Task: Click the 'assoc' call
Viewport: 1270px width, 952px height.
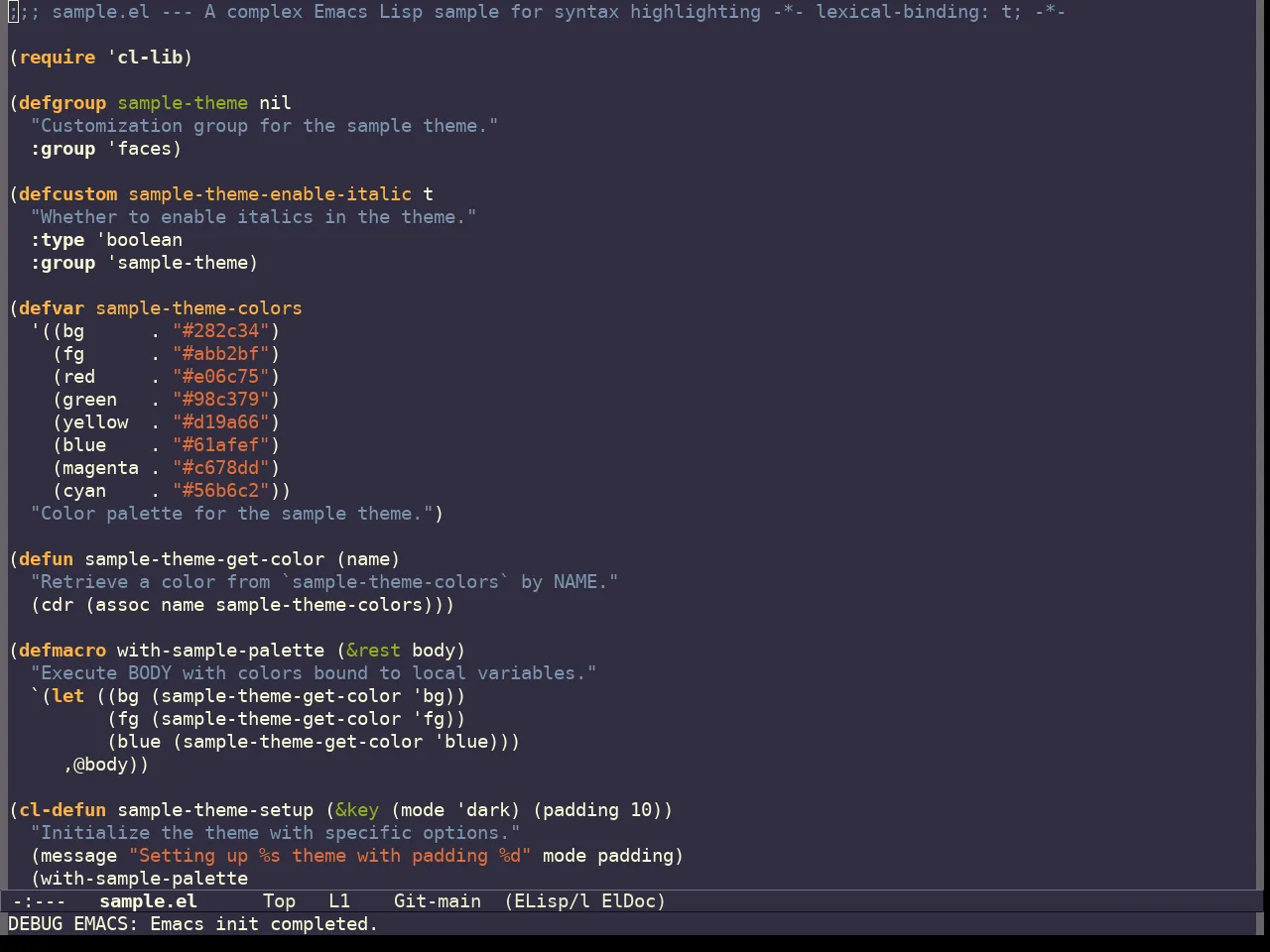Action: [x=122, y=605]
